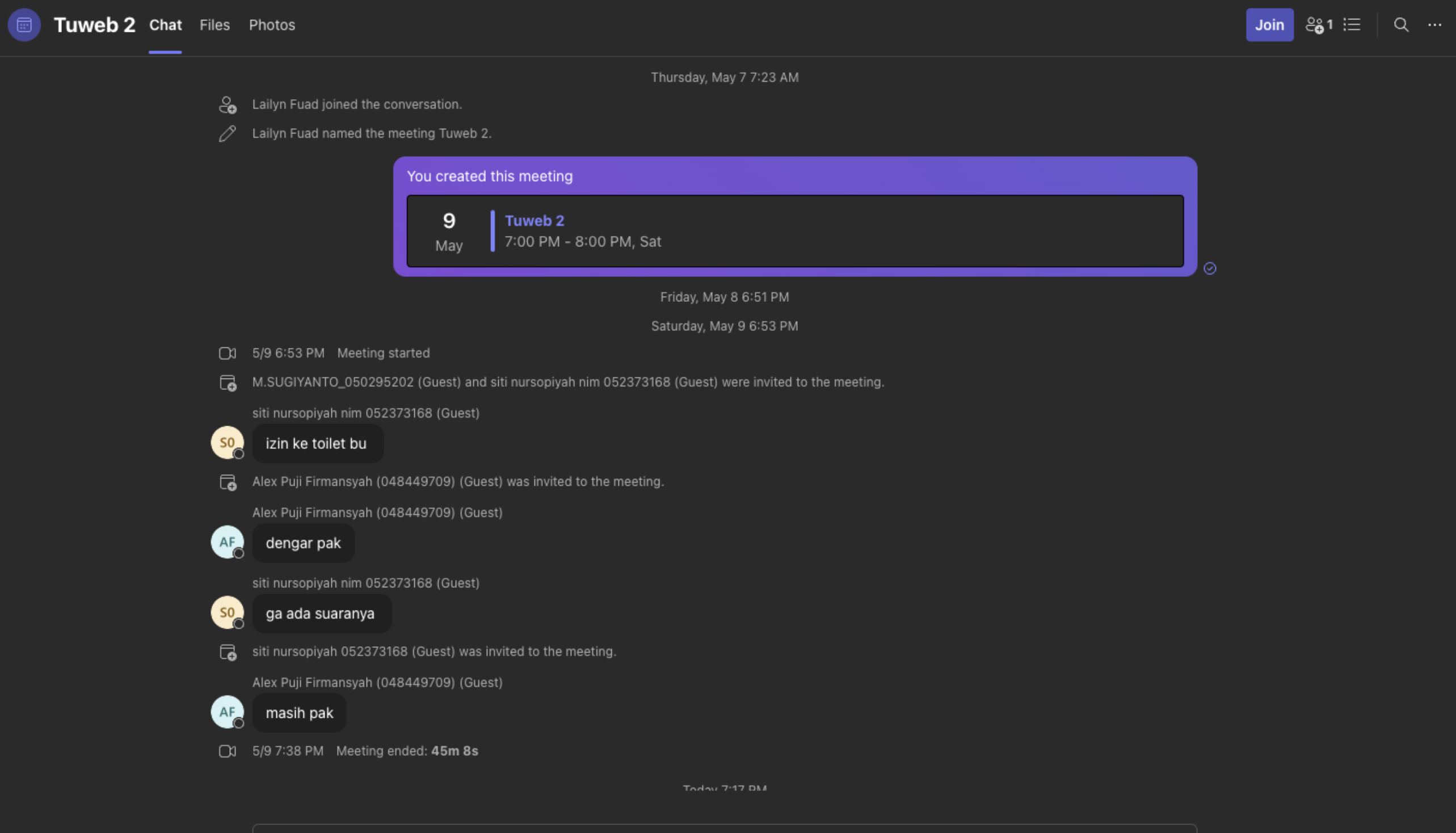Screen dimensions: 1456x833
Task: Click AF avatar next to 'masih pak'
Action: coord(227,712)
